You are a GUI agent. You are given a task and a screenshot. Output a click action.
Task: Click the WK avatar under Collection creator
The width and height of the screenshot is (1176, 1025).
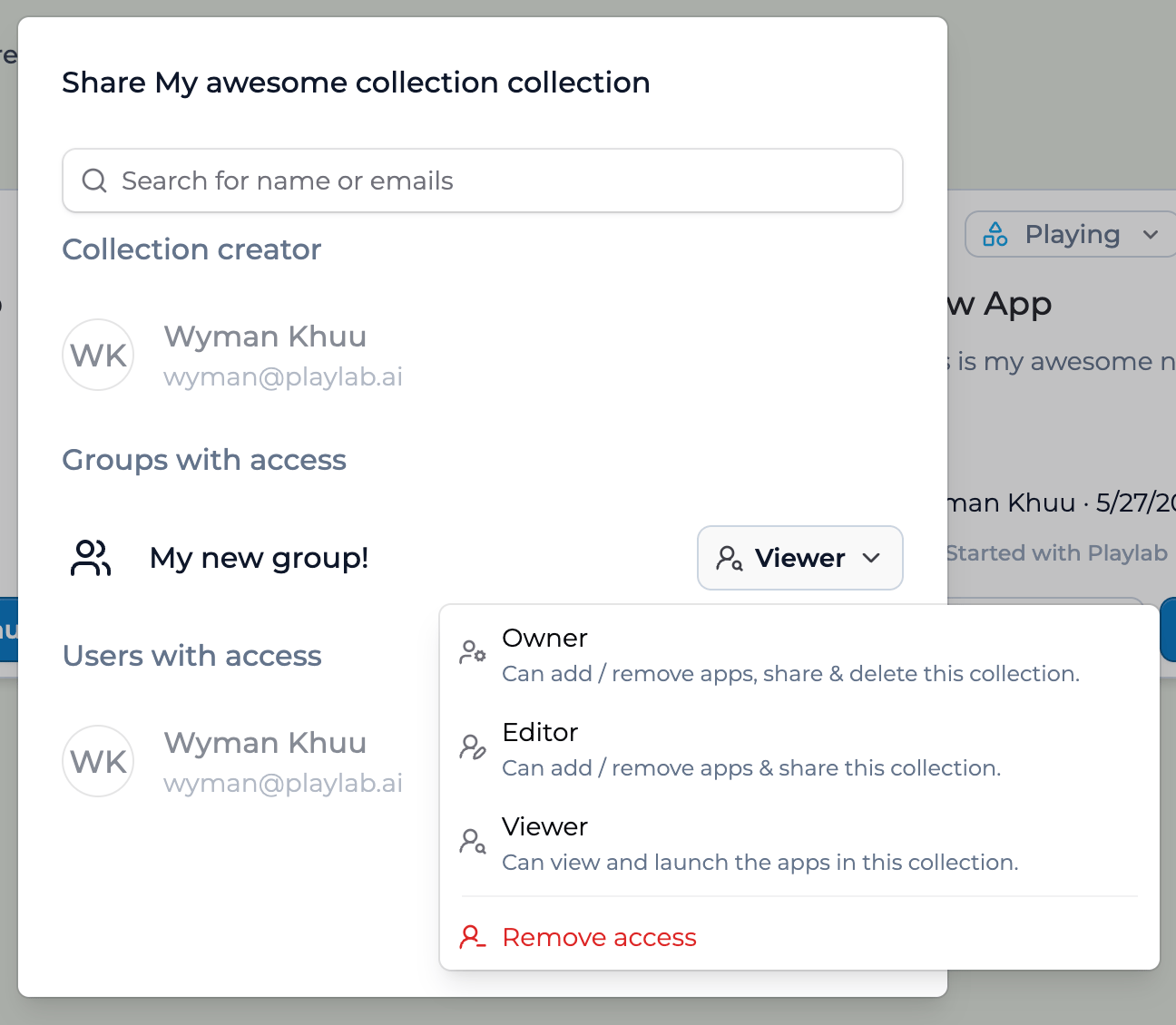[98, 355]
